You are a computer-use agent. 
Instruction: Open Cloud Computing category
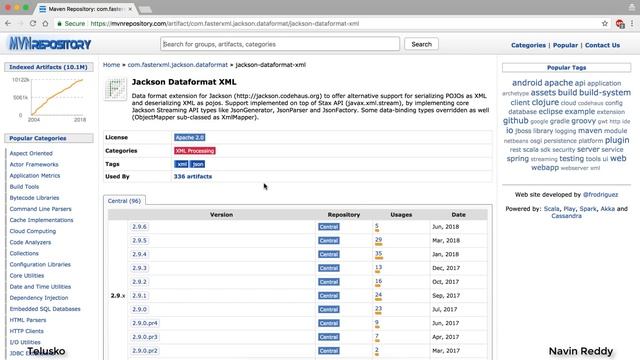point(33,231)
